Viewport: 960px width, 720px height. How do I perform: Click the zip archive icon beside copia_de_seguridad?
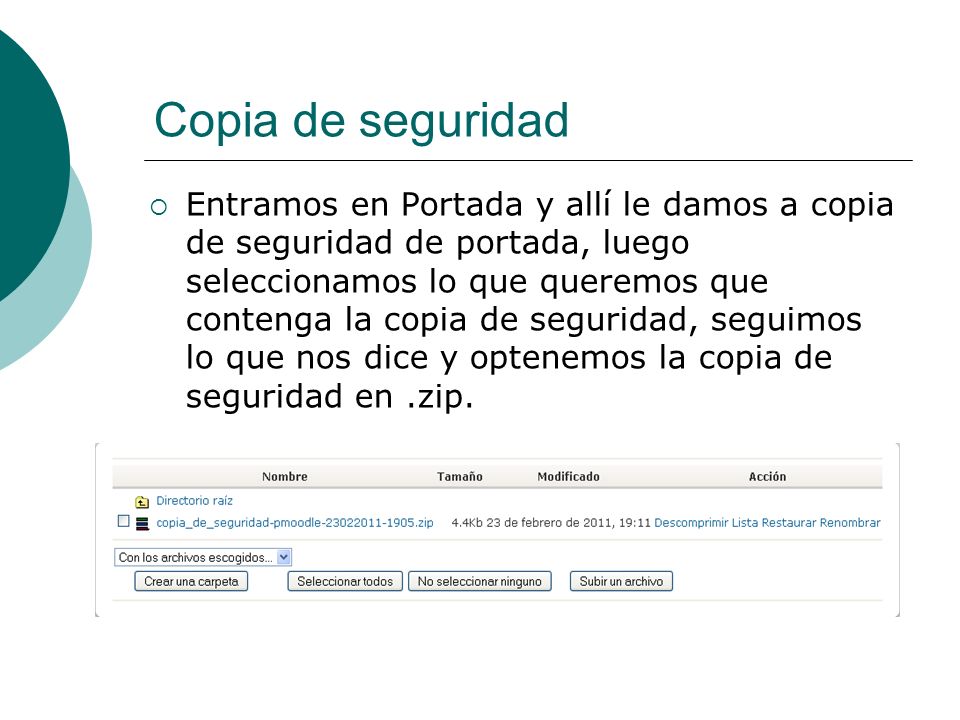pyautogui.click(x=142, y=523)
